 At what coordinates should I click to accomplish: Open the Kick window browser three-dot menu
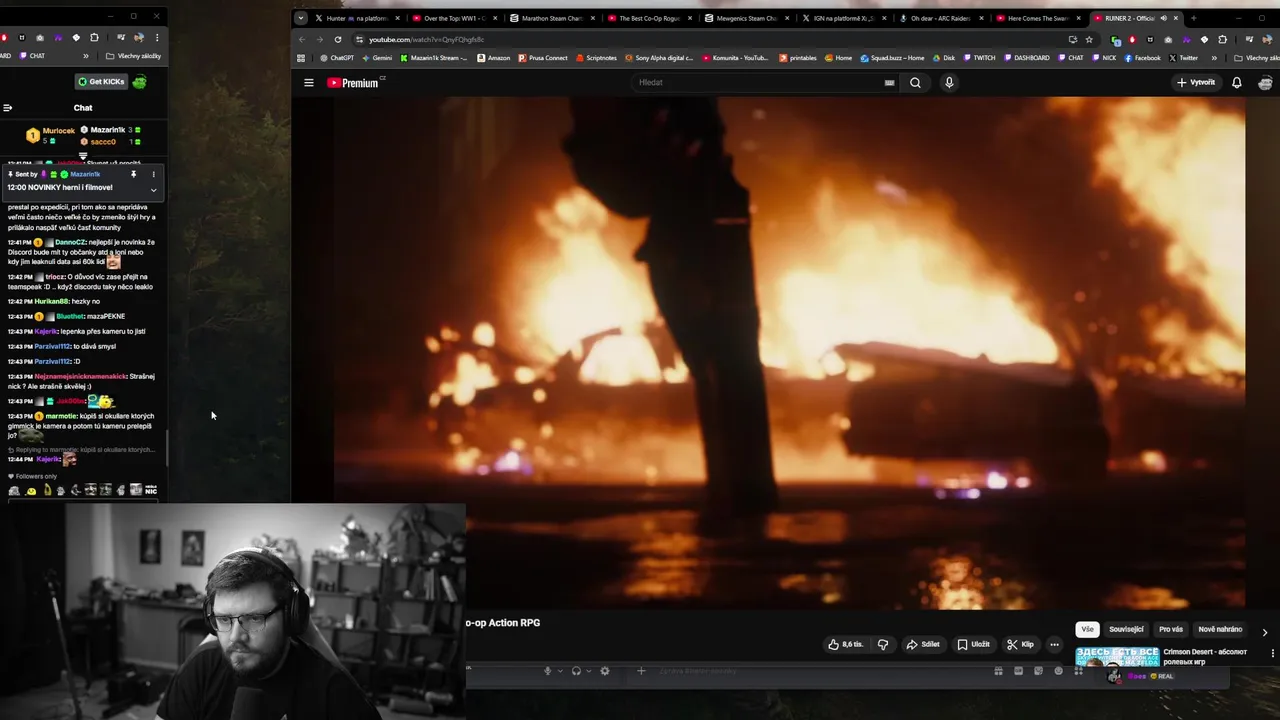coord(157,37)
